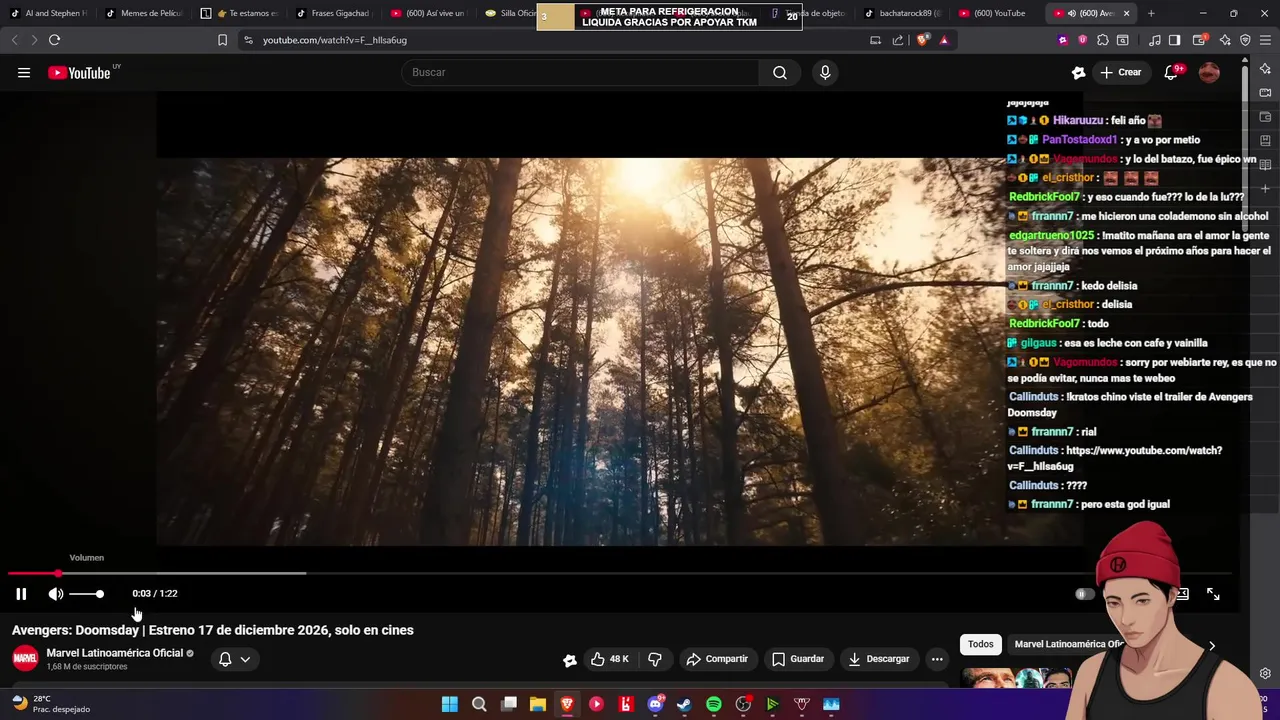
Task: Go to the YouTube home logo
Action: click(x=79, y=72)
